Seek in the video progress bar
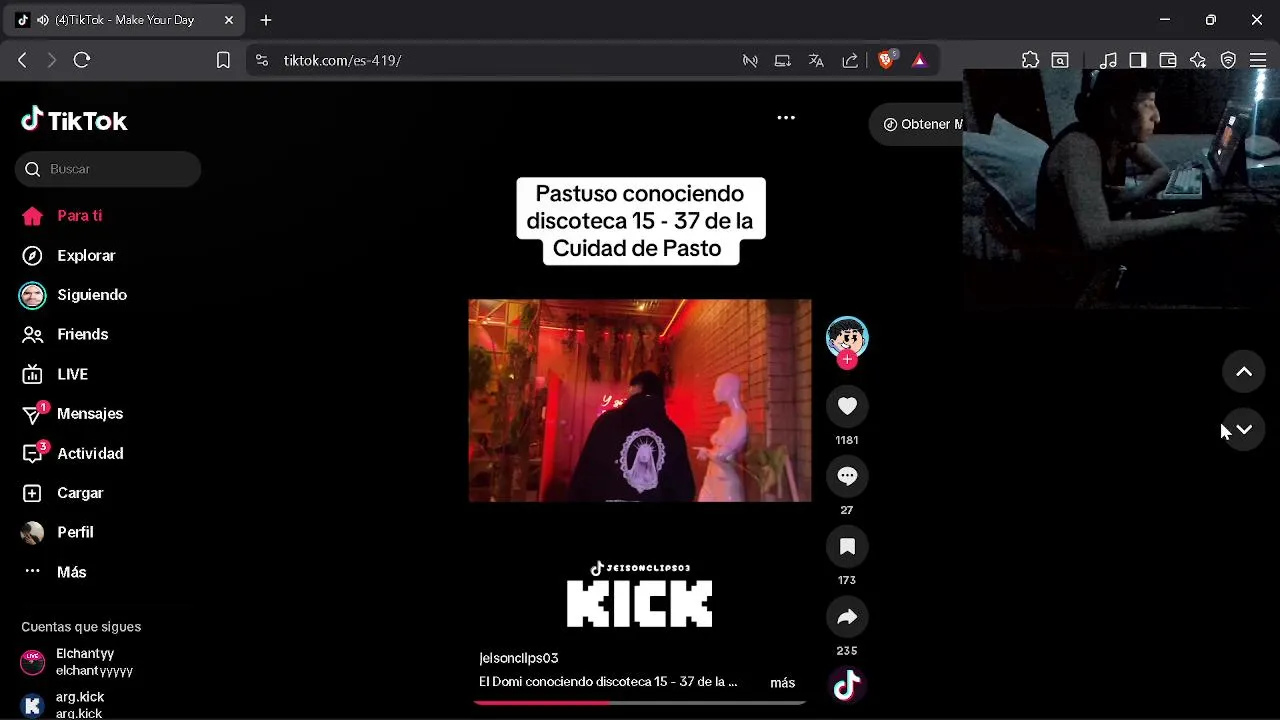 640,703
